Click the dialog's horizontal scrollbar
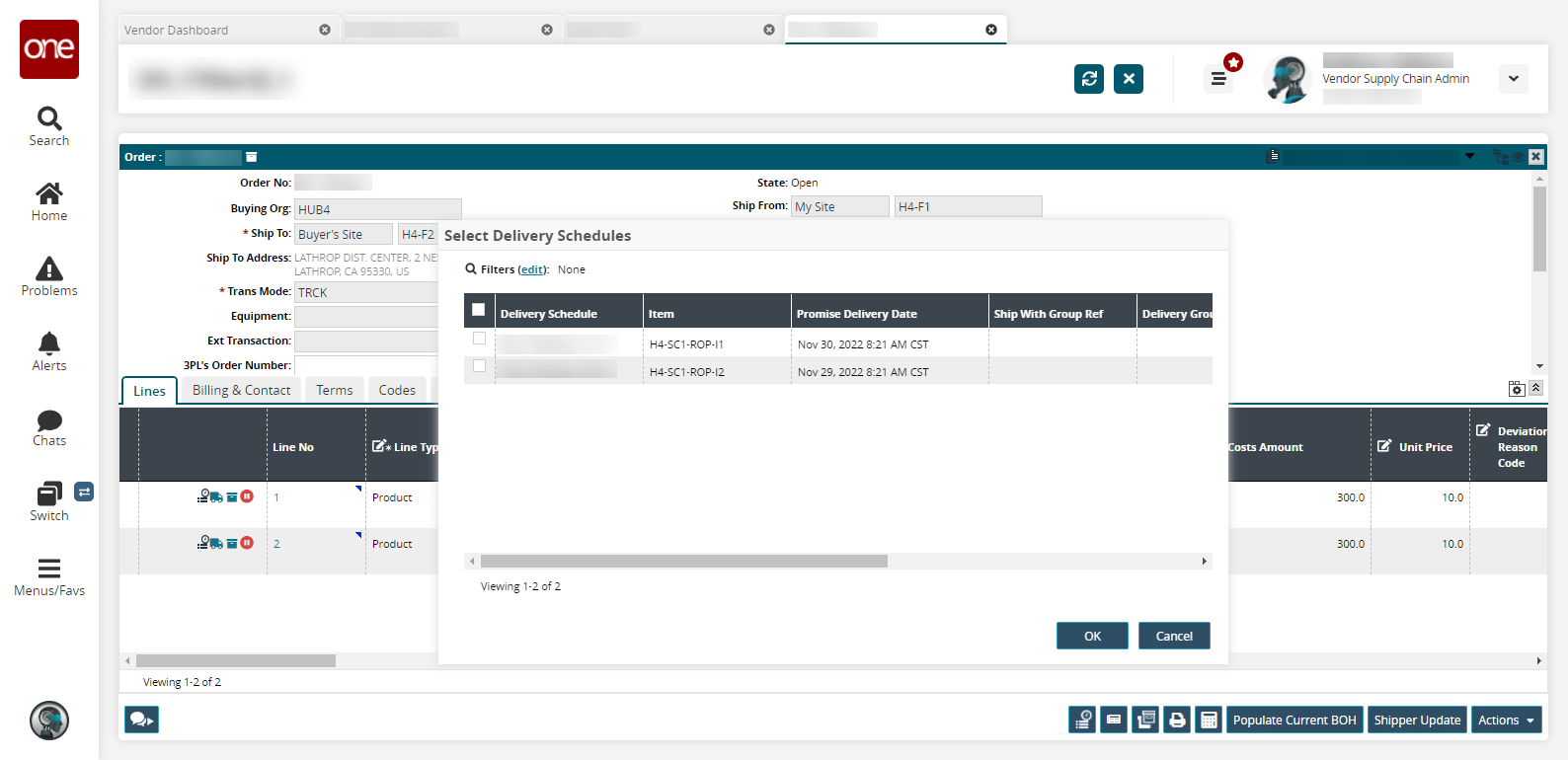The image size is (1568, 760). [683, 562]
